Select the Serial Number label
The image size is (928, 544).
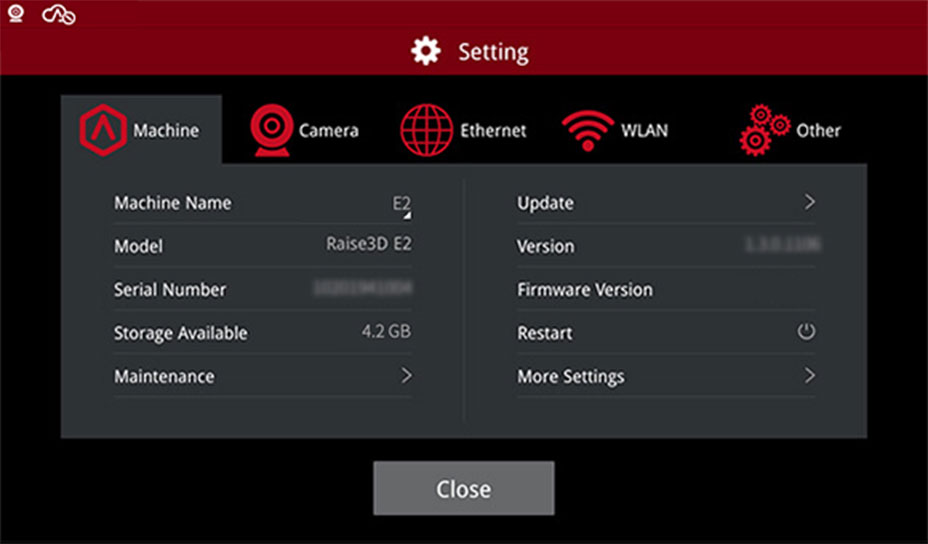(x=170, y=289)
